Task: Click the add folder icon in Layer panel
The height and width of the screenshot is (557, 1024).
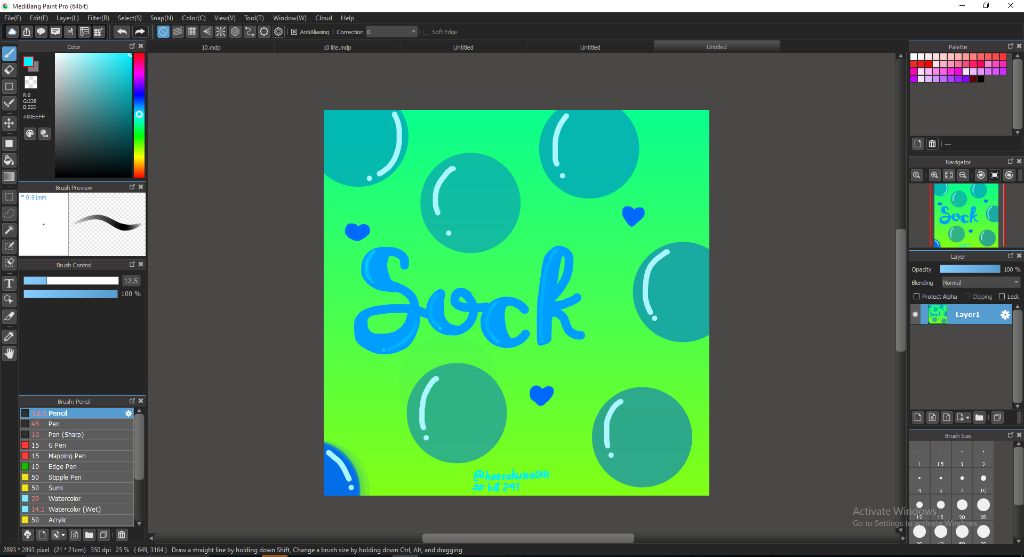Action: pos(979,417)
